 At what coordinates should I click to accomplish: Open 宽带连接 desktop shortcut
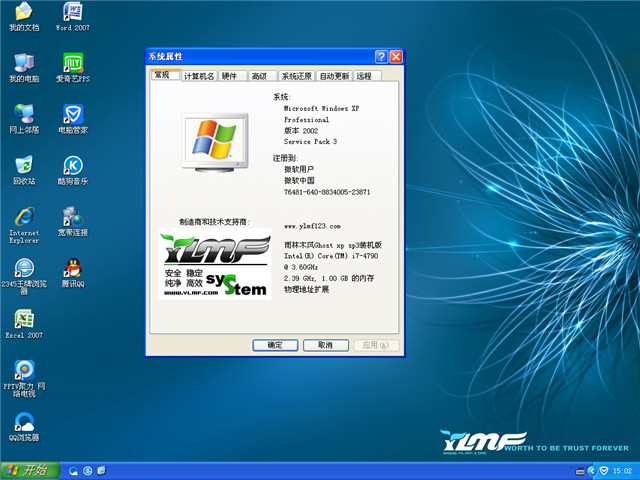click(73, 222)
